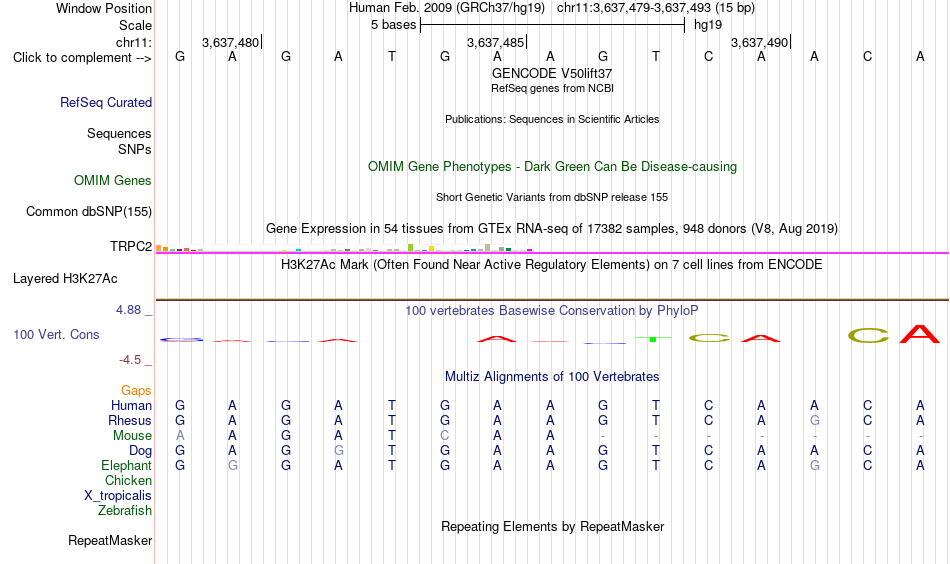This screenshot has height=564, width=950.
Task: Select the X_tropicalis alignment row label
Action: [x=118, y=496]
